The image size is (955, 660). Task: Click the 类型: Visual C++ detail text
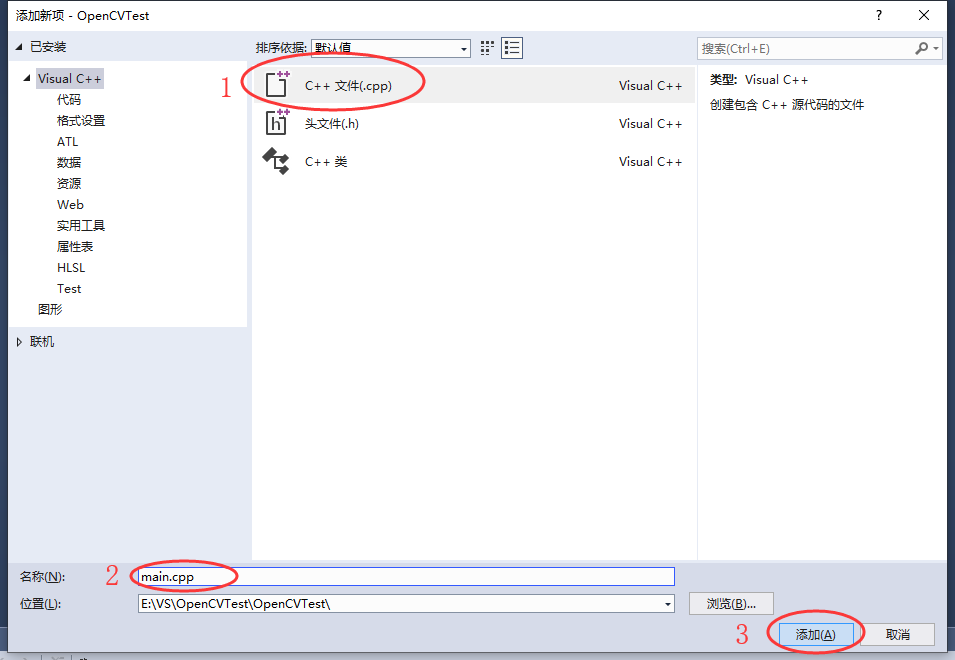point(759,80)
